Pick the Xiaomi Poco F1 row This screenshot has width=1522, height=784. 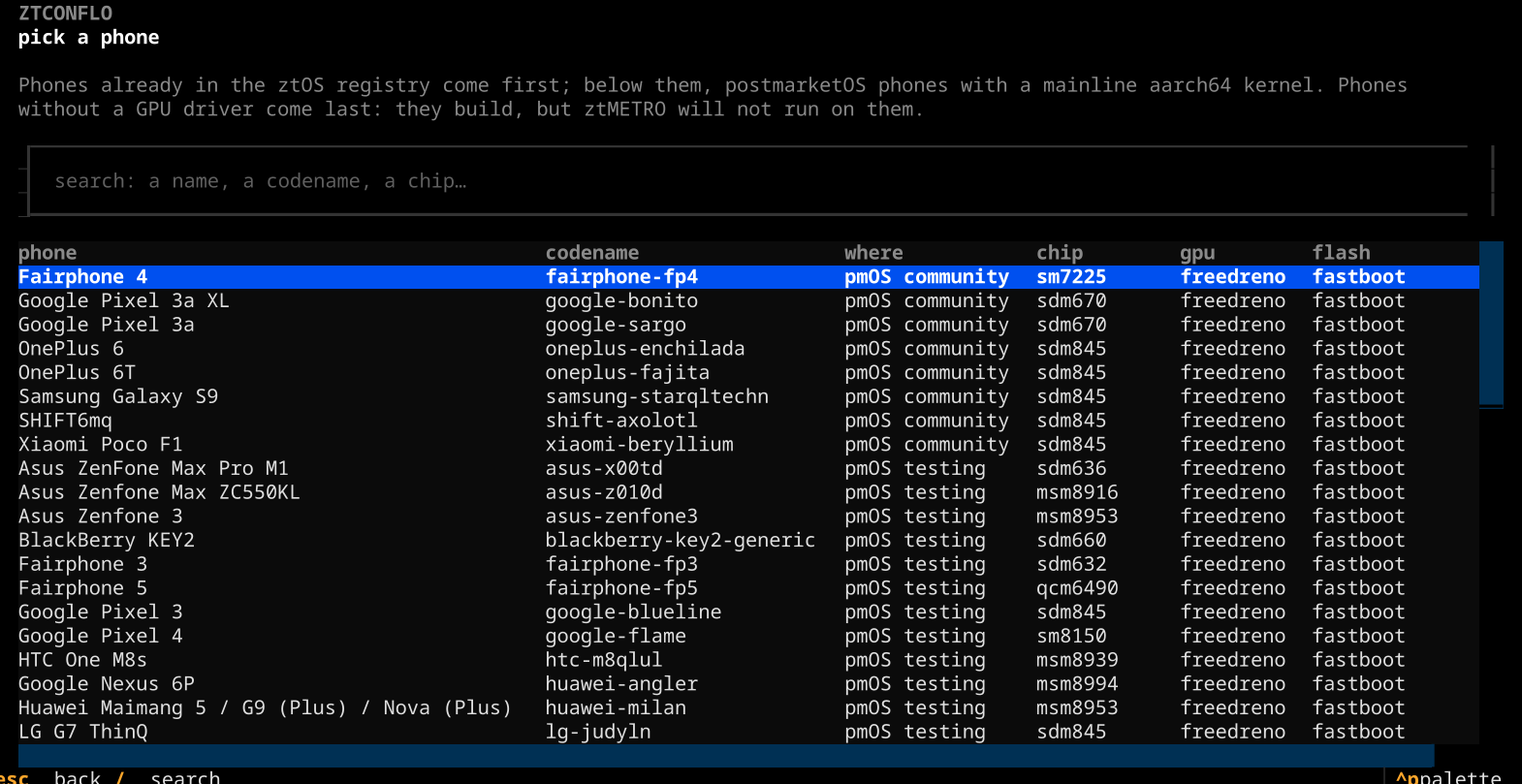coord(748,445)
